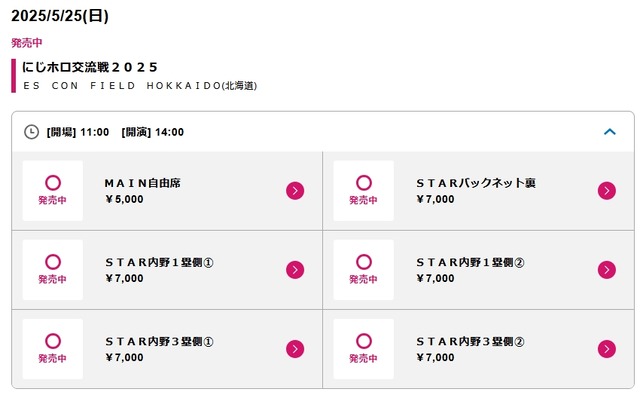
Task: Click 発売中 status box for STARバックネット裏
Action: [364, 191]
